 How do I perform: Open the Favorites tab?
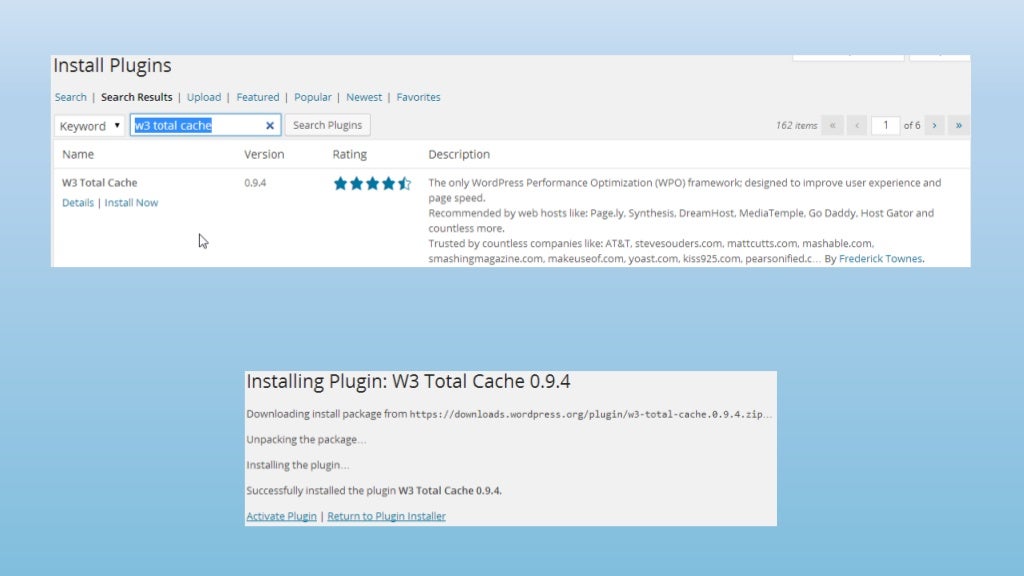(x=418, y=97)
